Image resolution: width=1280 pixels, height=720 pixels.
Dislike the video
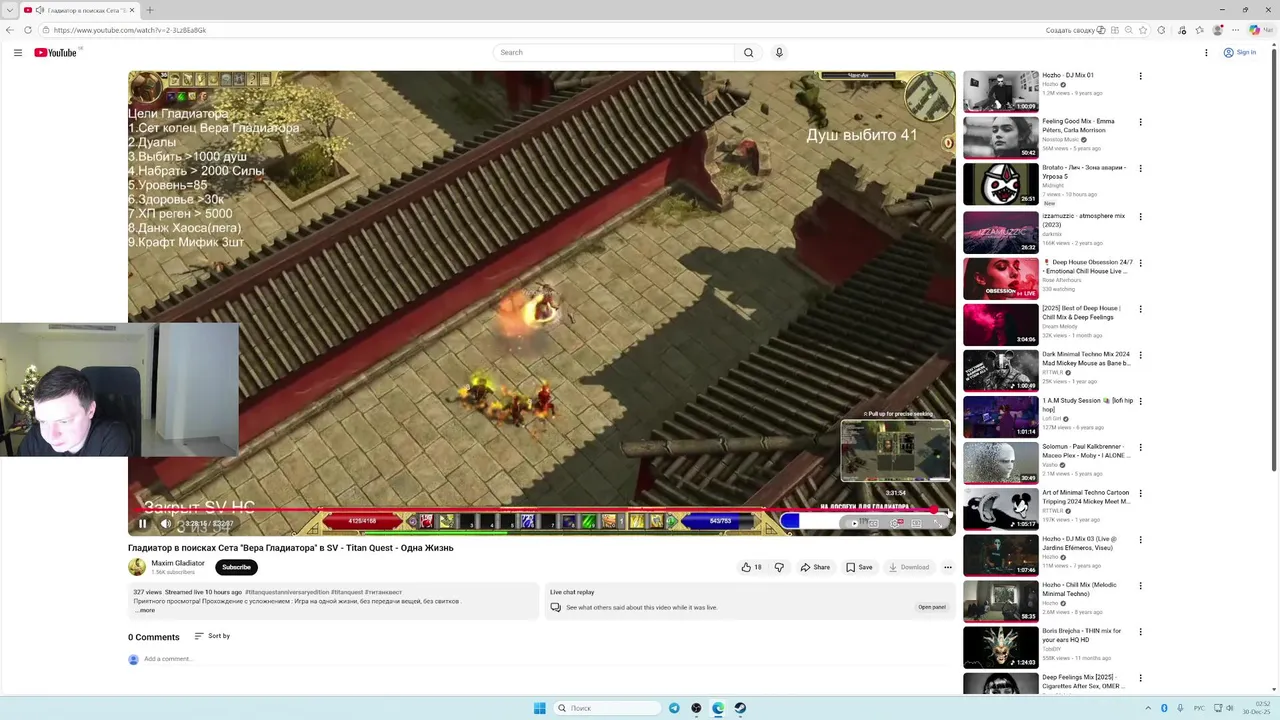click(x=779, y=567)
